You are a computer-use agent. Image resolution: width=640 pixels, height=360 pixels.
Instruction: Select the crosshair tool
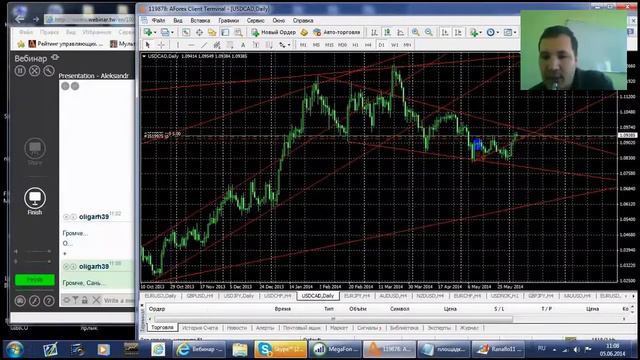[161, 44]
